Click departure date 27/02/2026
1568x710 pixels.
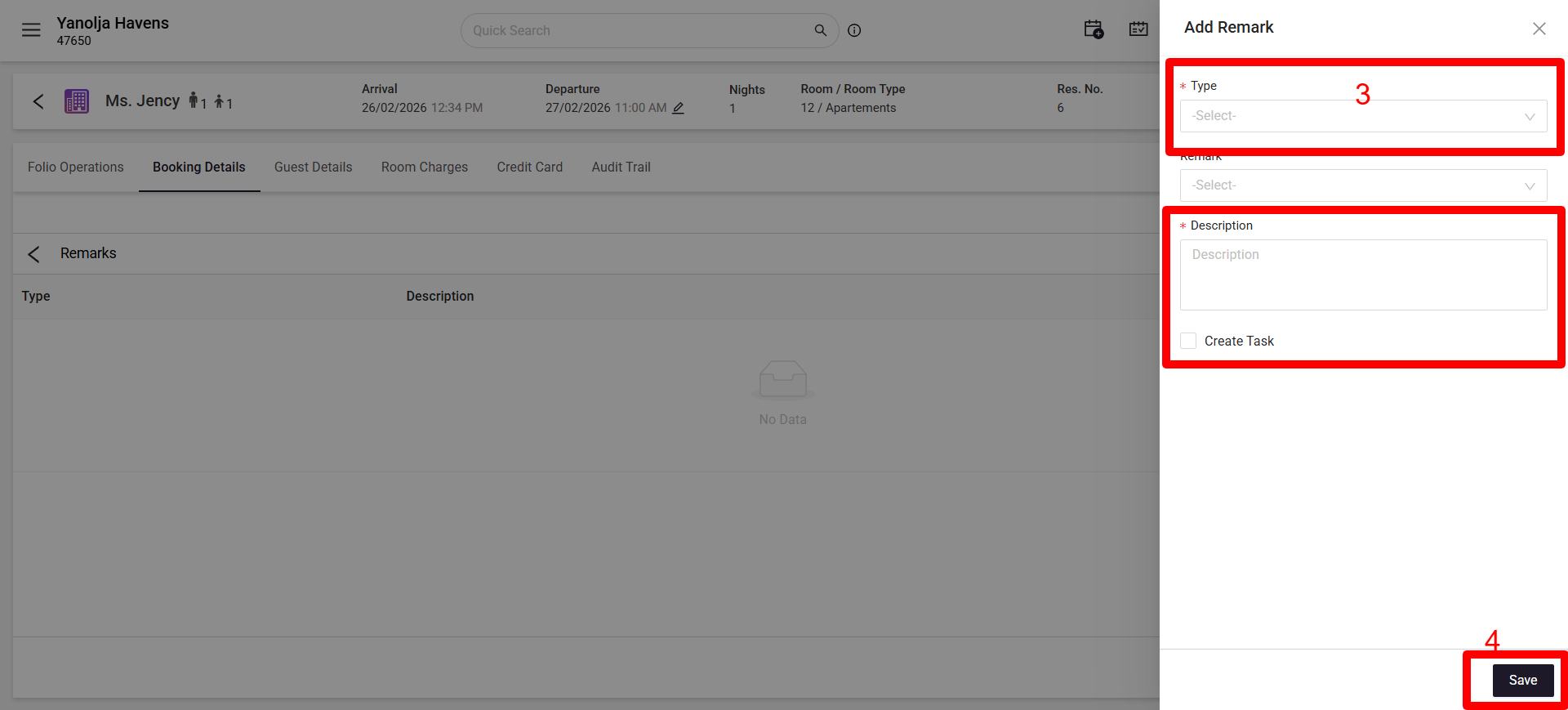point(578,108)
